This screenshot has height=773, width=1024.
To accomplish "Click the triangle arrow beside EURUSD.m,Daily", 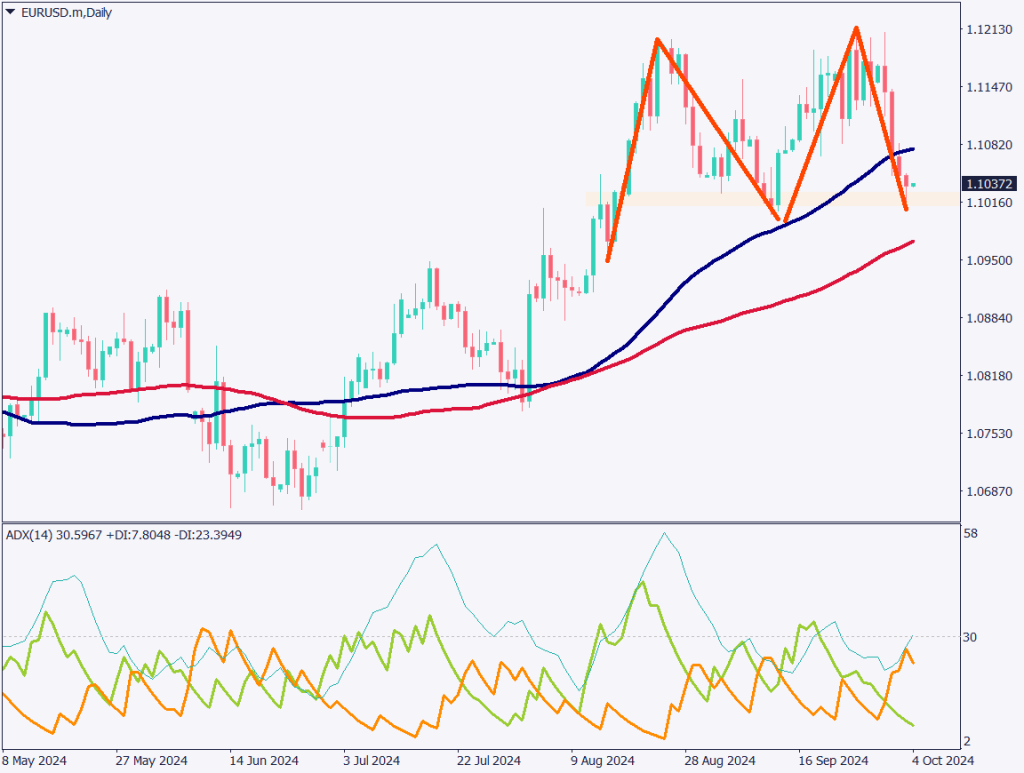I will click(11, 11).
